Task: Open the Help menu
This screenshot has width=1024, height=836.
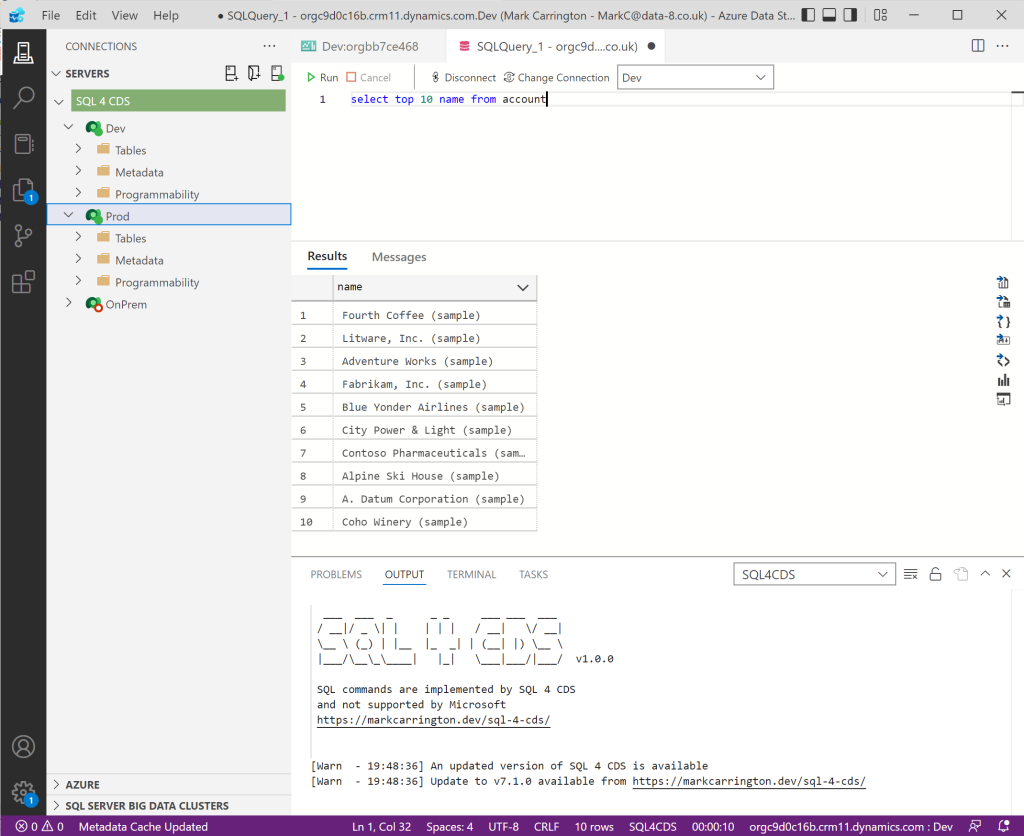Action: (x=166, y=15)
